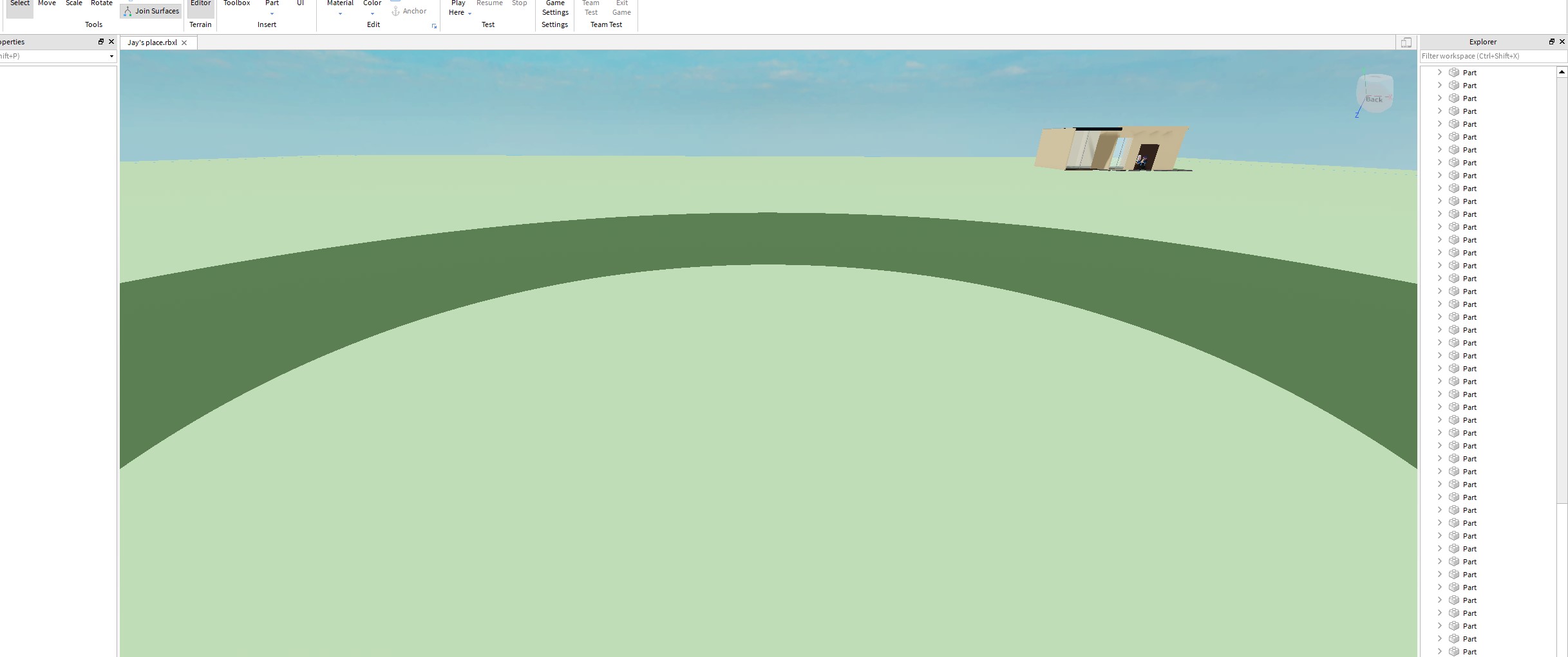Start Team Test
1568x657 pixels.
tap(590, 8)
